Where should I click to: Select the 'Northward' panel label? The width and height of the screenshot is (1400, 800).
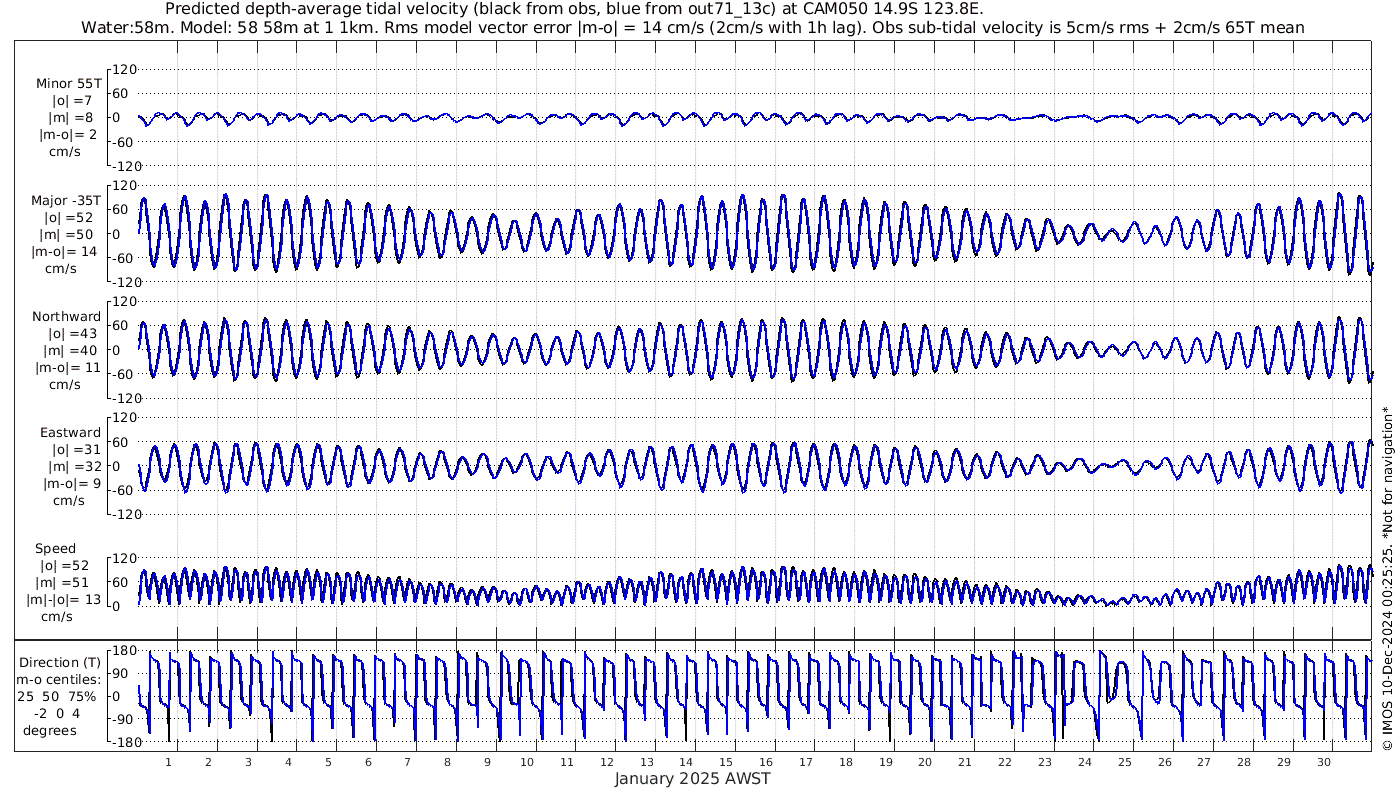pyautogui.click(x=66, y=316)
